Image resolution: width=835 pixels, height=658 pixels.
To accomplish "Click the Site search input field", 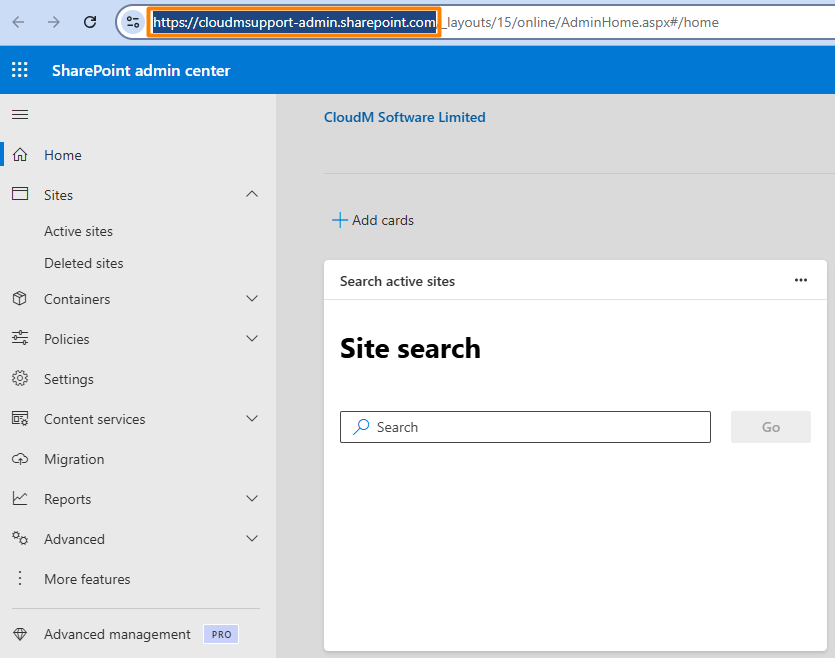I will [x=525, y=427].
